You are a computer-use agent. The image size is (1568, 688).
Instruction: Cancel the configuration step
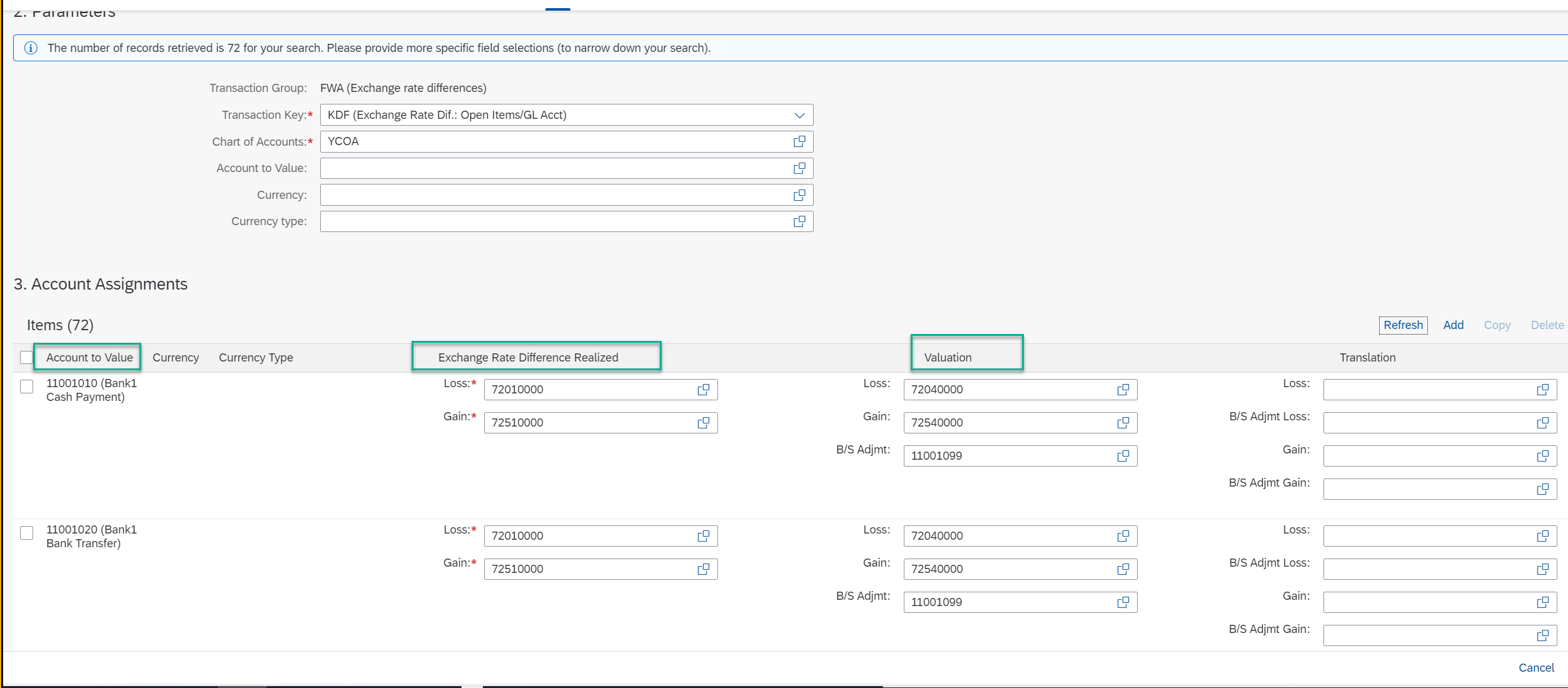tap(1536, 668)
